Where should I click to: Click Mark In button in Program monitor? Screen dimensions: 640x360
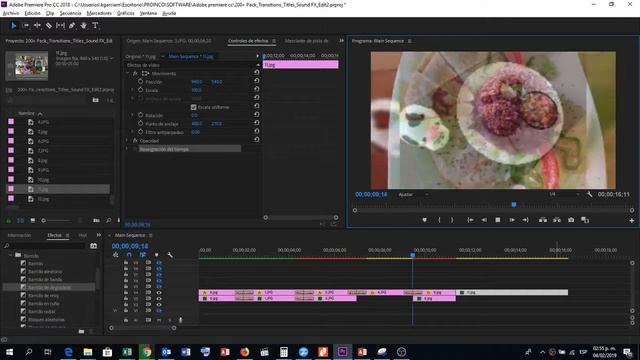click(x=439, y=220)
